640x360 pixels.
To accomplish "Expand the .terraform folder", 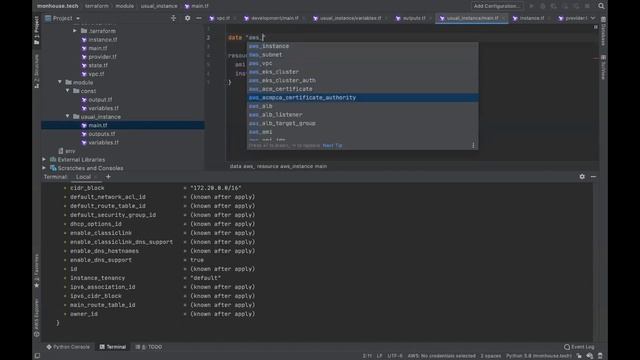I will [75, 31].
